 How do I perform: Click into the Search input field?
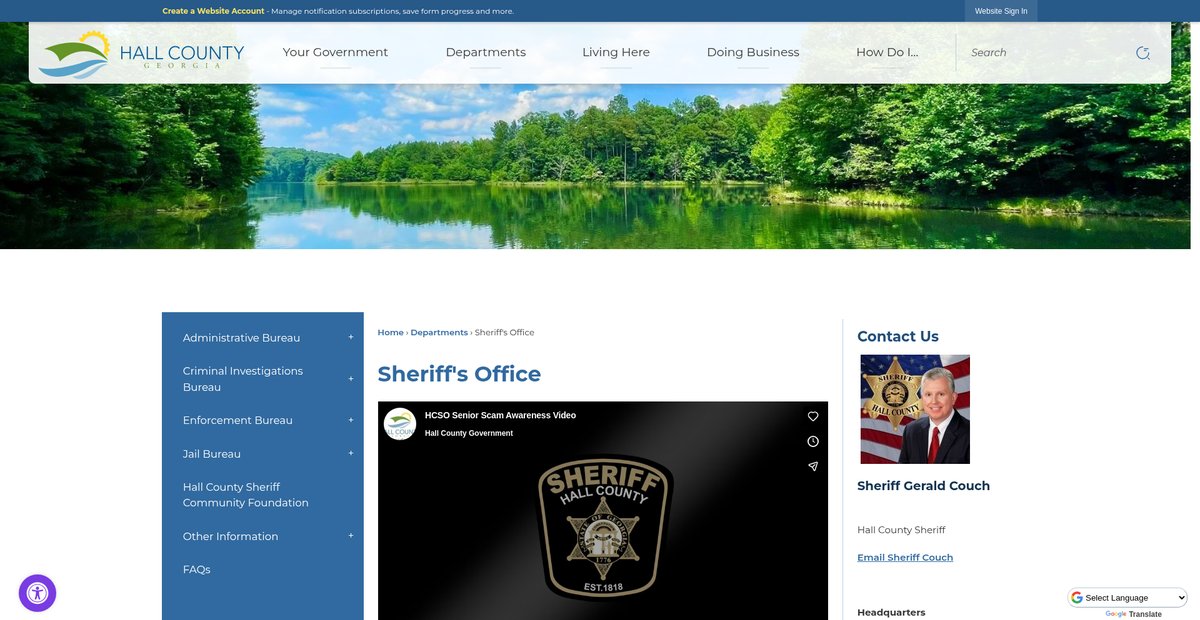tap(1045, 53)
